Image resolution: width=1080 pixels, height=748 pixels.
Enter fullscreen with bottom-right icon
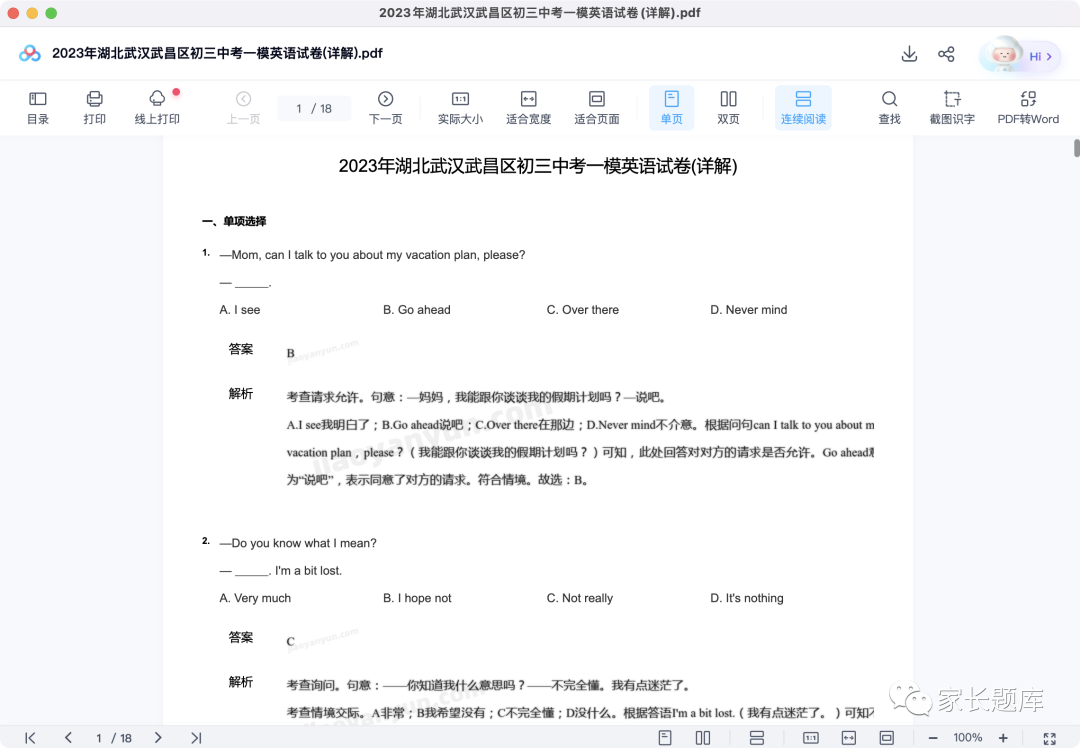click(x=1050, y=738)
